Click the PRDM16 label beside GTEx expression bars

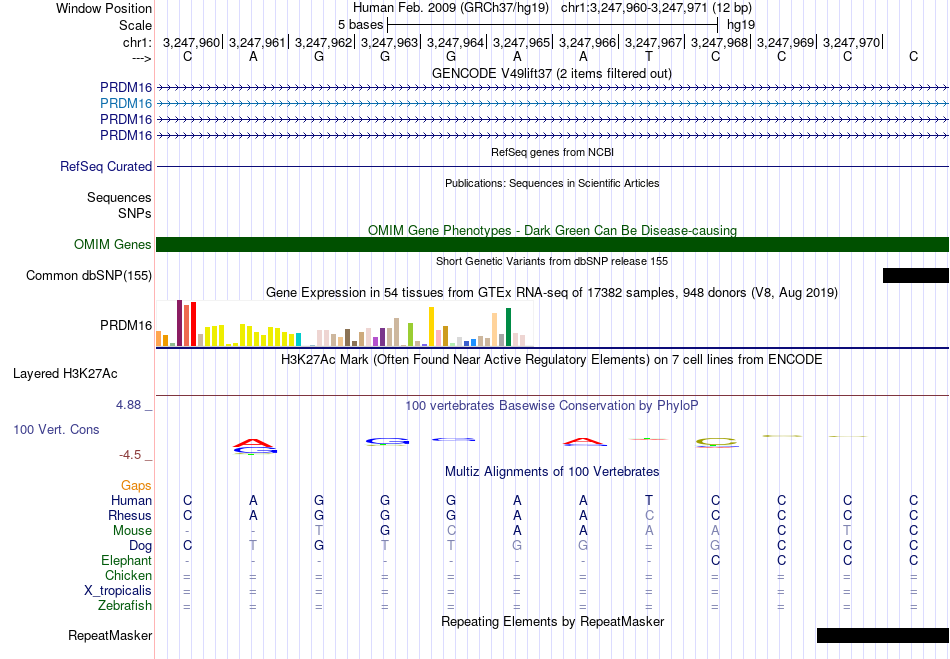126,325
